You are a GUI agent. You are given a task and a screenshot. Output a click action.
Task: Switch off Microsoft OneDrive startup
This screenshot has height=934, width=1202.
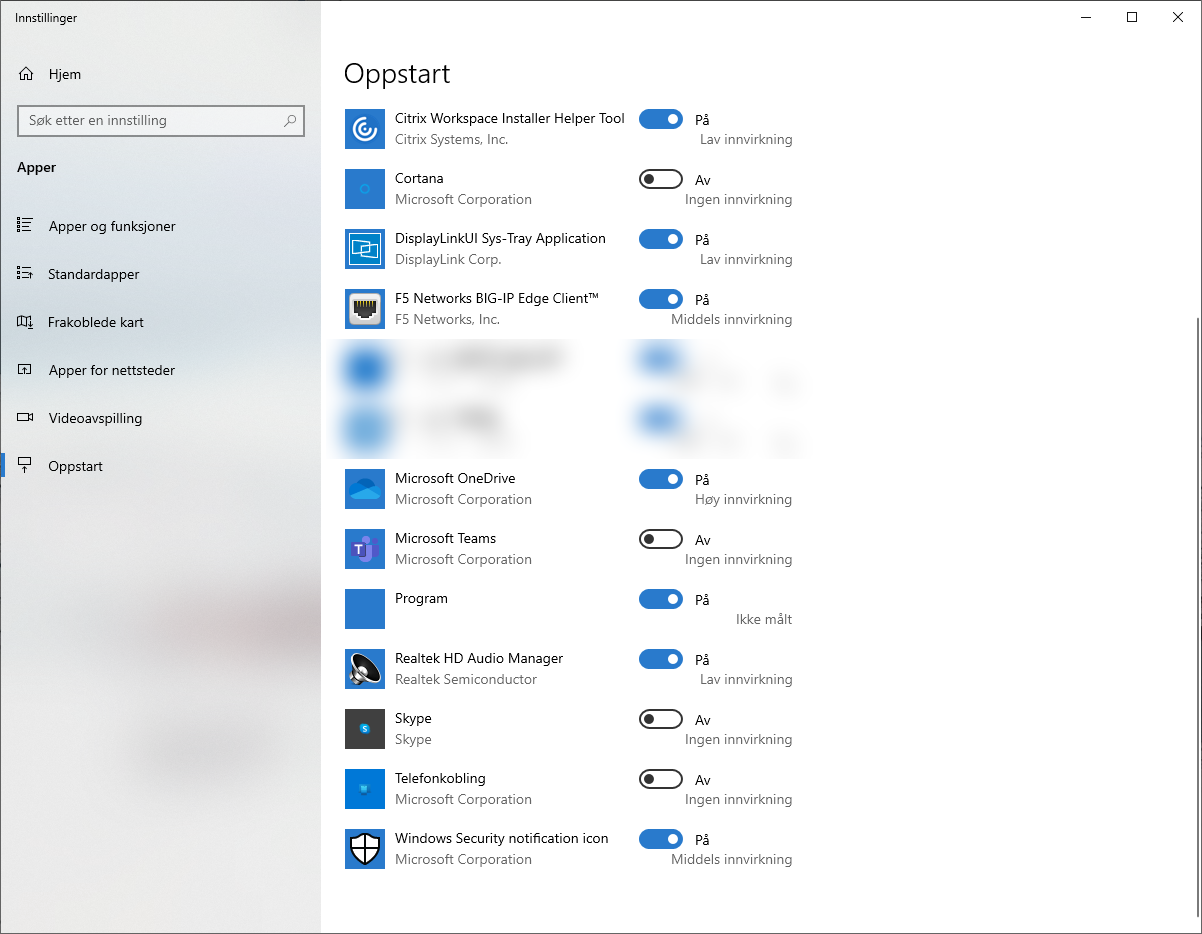tap(661, 479)
